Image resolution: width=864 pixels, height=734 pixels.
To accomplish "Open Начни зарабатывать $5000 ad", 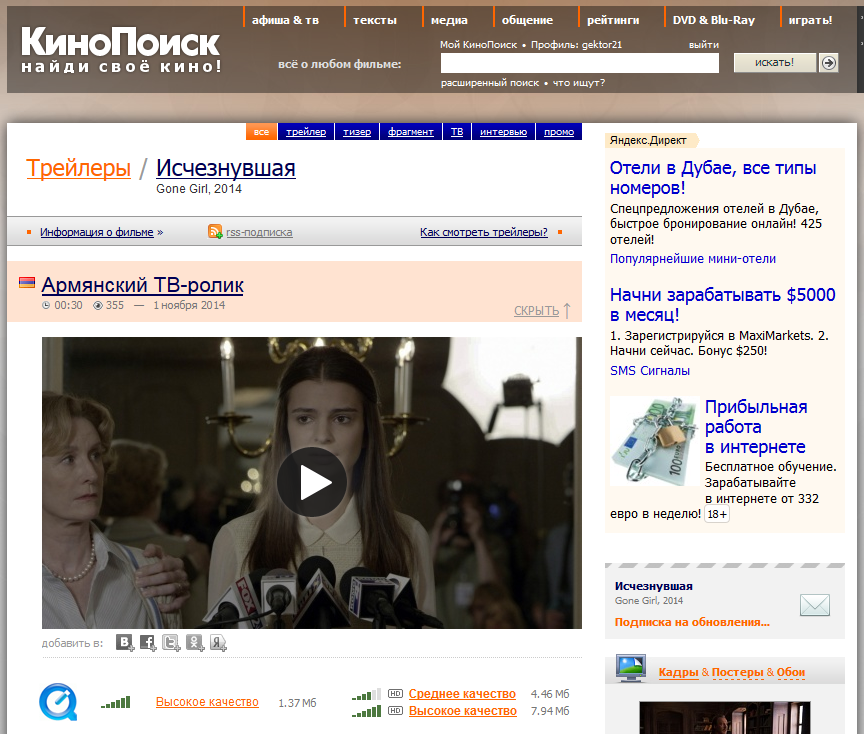I will pos(722,304).
